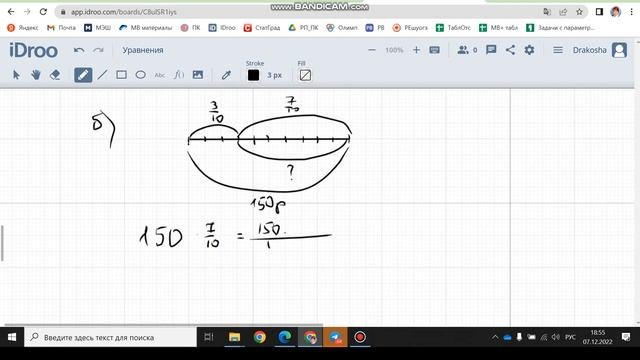Open the fill color swatch
The image size is (640, 360).
pos(305,75)
